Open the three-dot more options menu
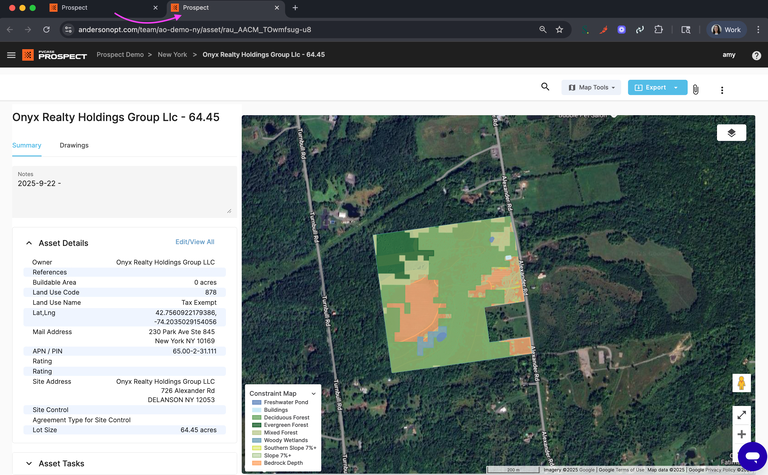This screenshot has height=475, width=768. [722, 89]
